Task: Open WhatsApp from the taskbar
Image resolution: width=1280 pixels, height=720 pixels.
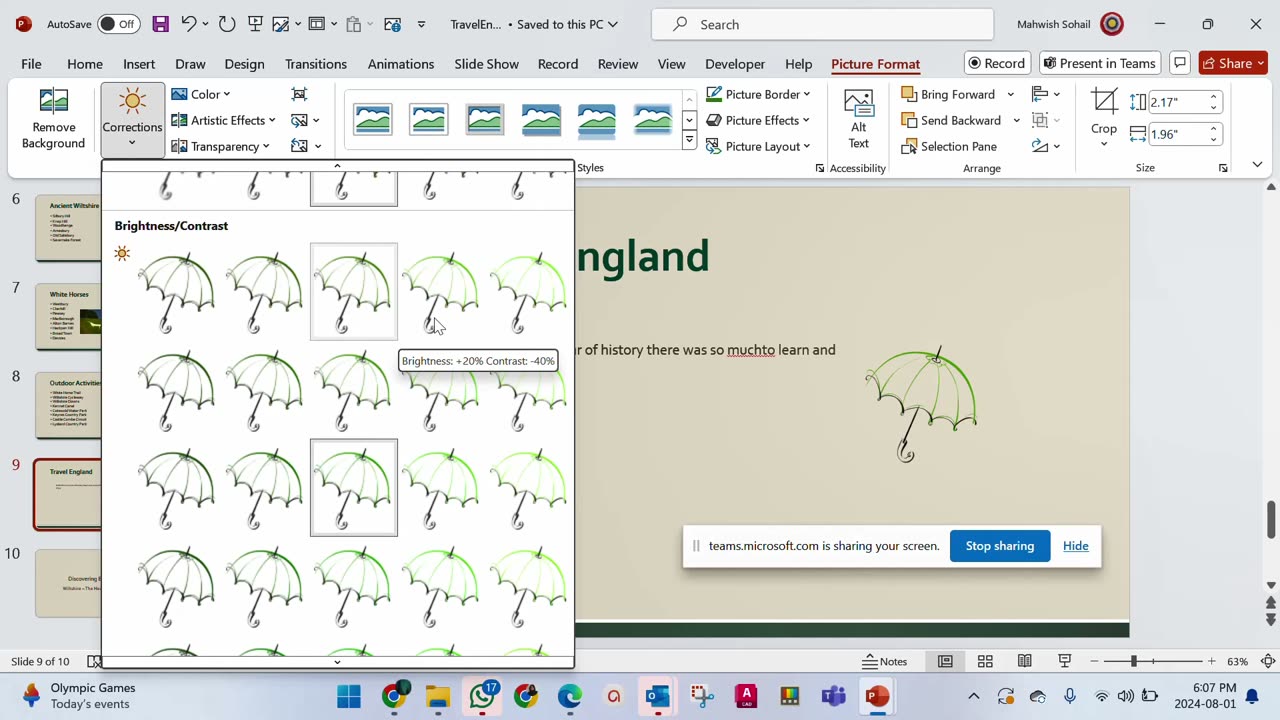Action: pos(483,696)
